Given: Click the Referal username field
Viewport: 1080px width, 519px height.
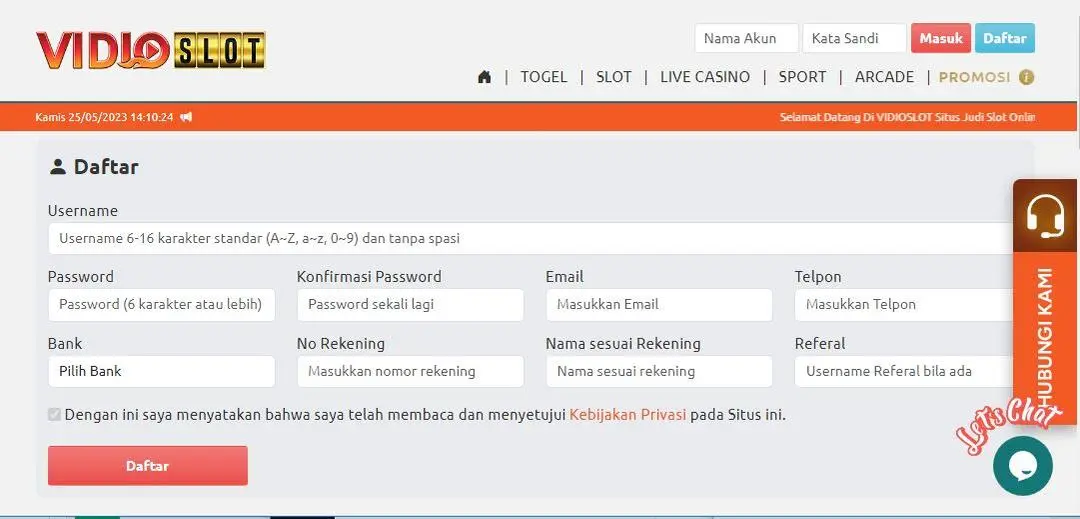Looking at the screenshot, I should tap(904, 371).
